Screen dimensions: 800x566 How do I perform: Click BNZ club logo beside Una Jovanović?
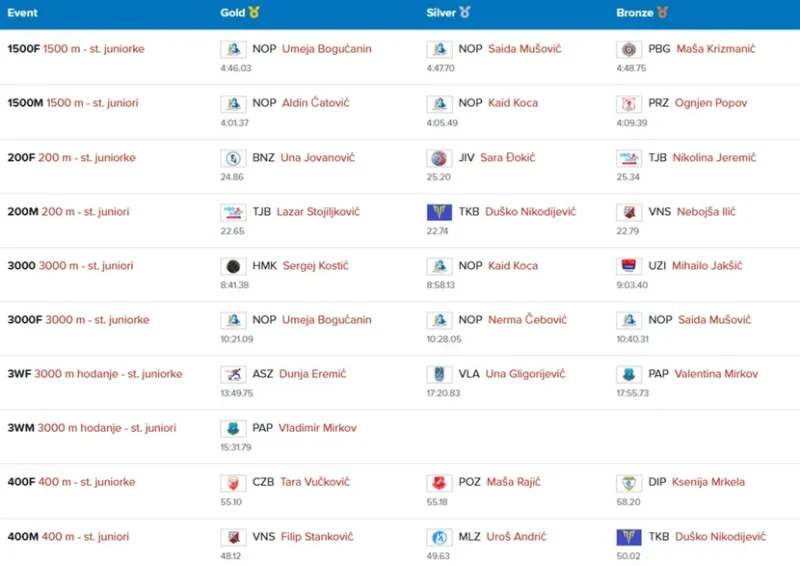tap(233, 158)
